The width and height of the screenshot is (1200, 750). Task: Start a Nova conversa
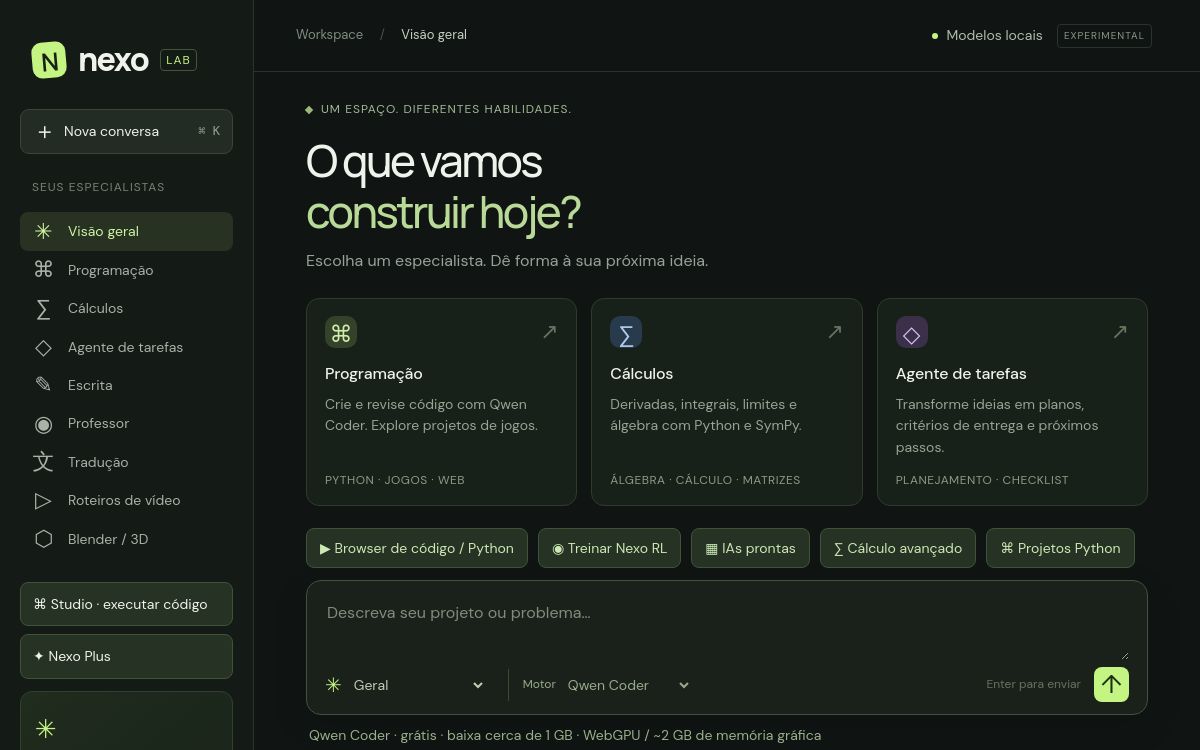pos(126,131)
